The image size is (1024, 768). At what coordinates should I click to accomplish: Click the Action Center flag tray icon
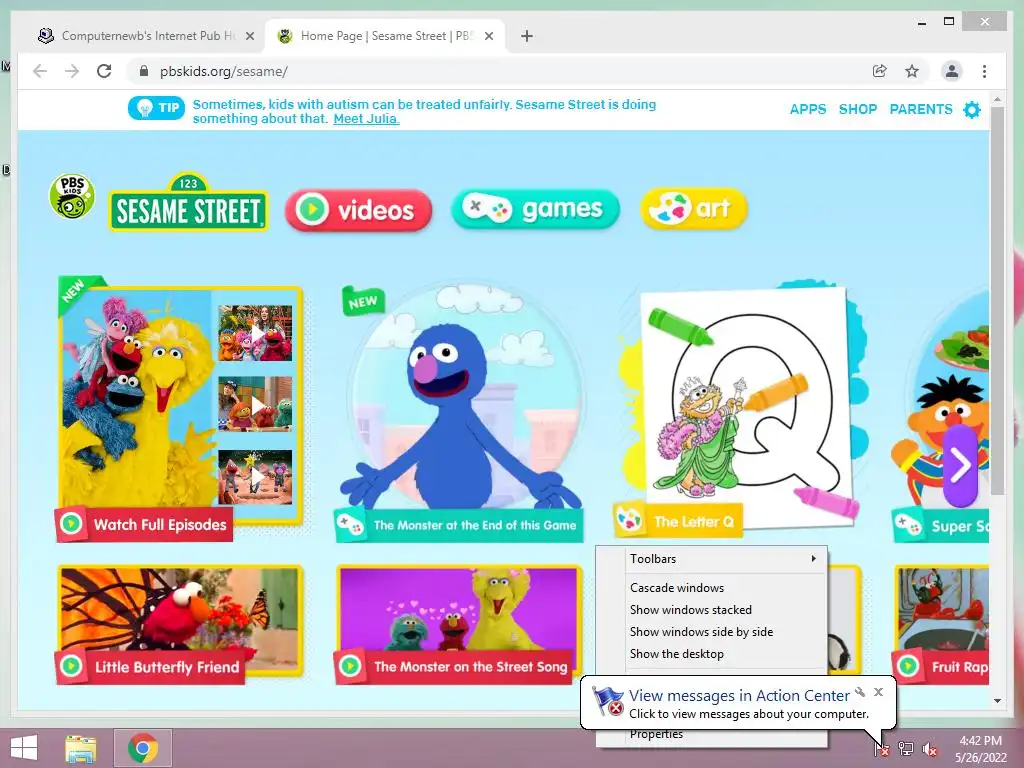[881, 749]
